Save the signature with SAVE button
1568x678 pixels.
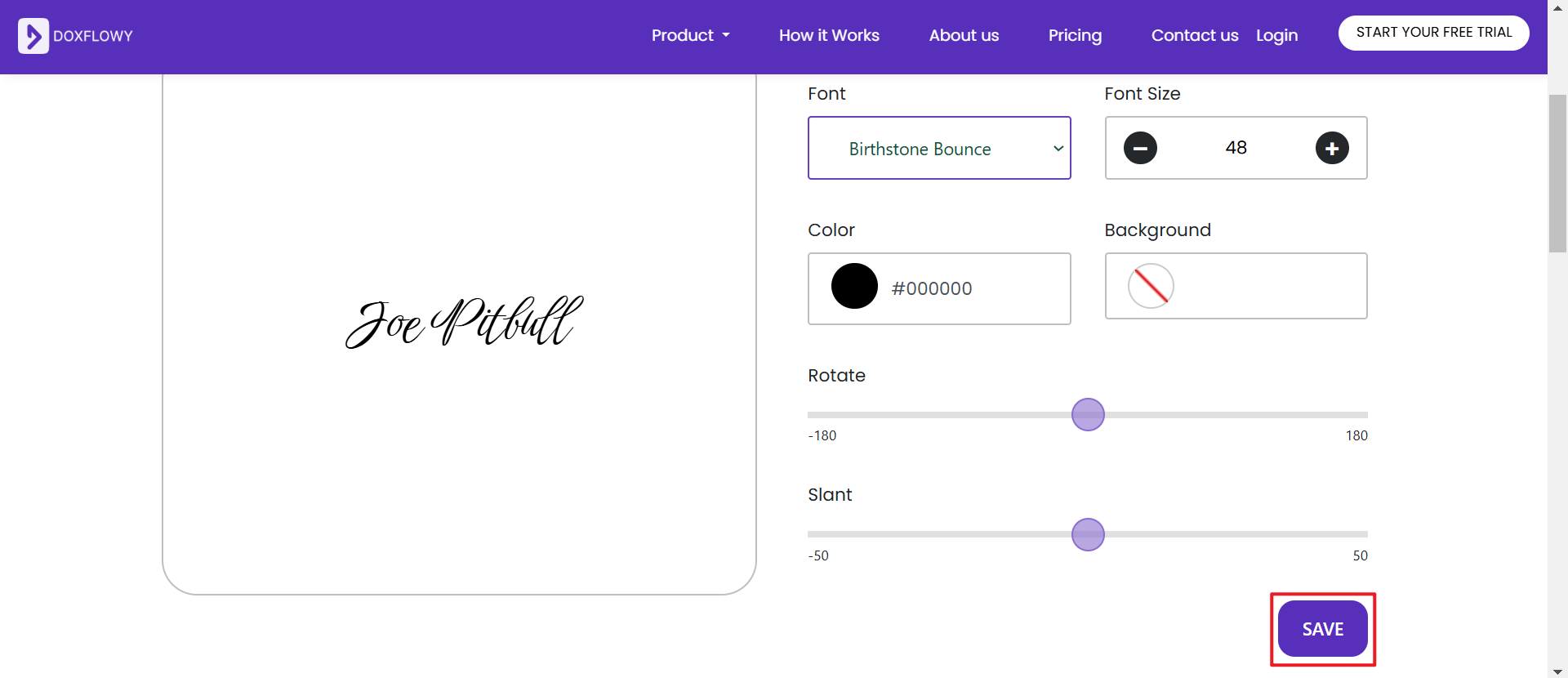click(1322, 629)
